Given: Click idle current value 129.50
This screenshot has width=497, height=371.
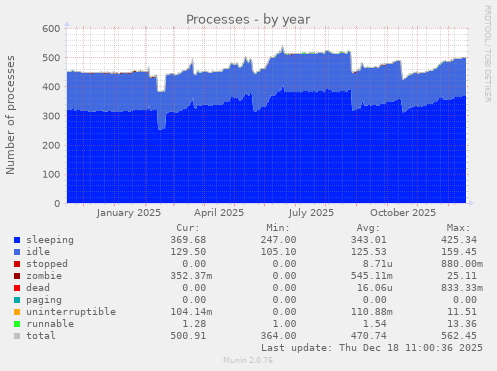Looking at the screenshot, I should 188,252.
